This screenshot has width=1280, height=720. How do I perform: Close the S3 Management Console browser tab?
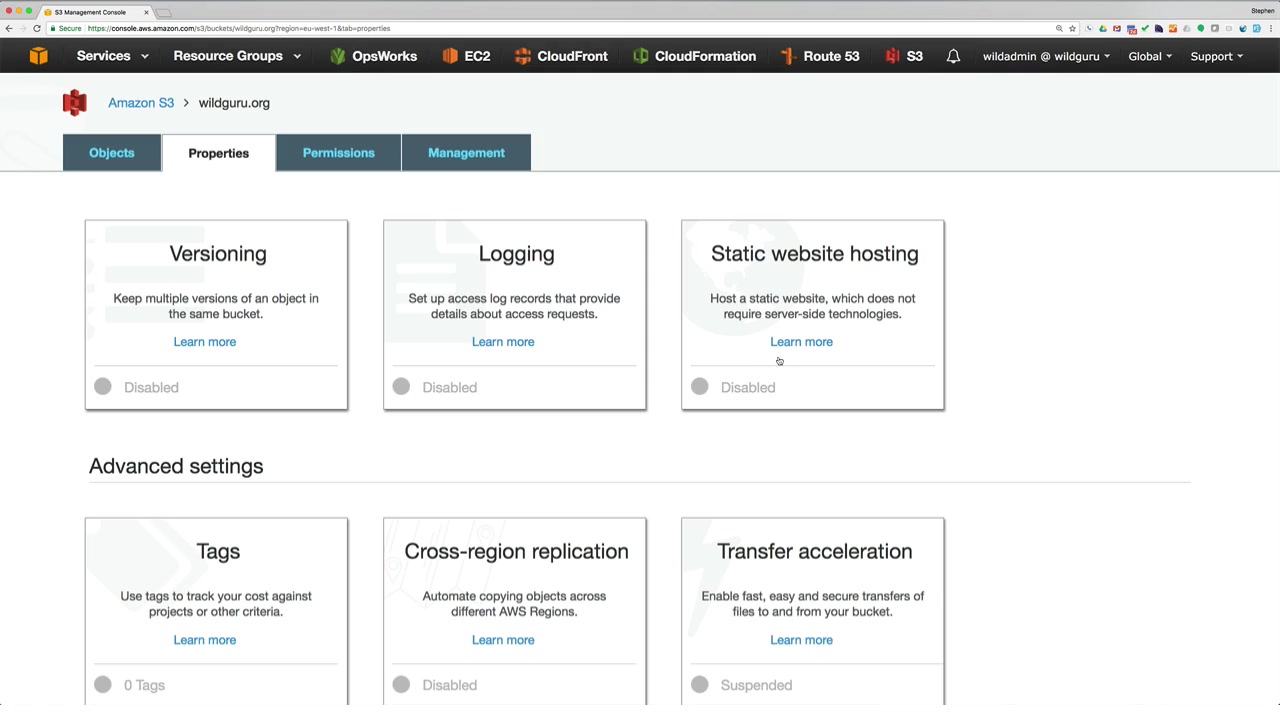click(146, 12)
